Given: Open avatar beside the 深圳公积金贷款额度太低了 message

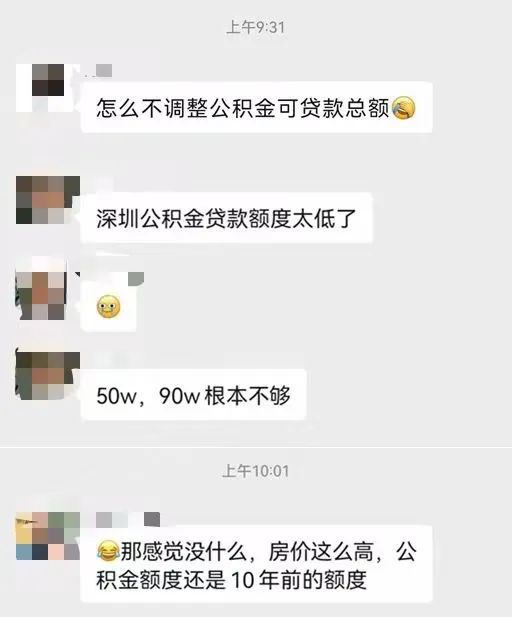Looking at the screenshot, I should [48, 200].
